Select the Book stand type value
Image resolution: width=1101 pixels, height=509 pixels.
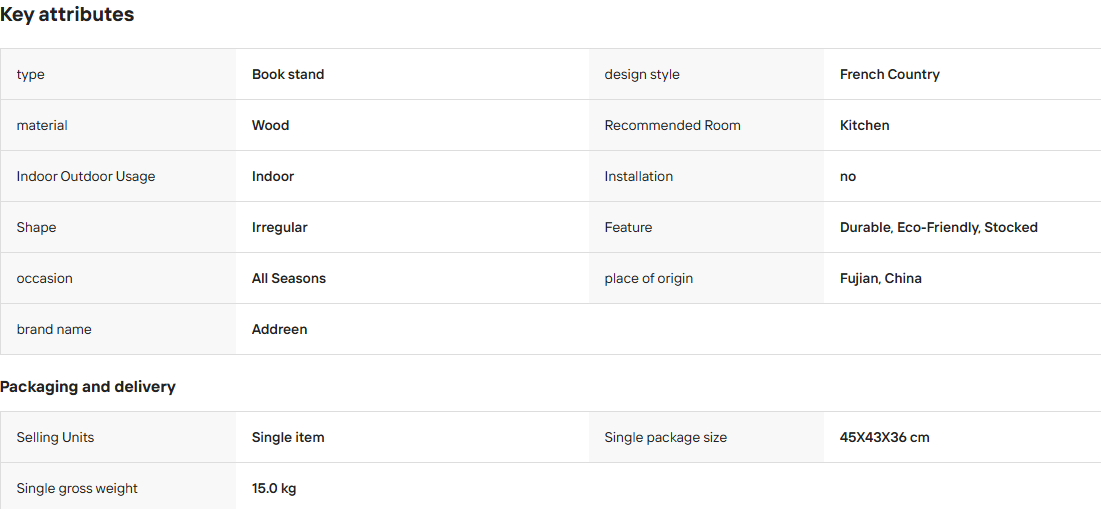[288, 74]
